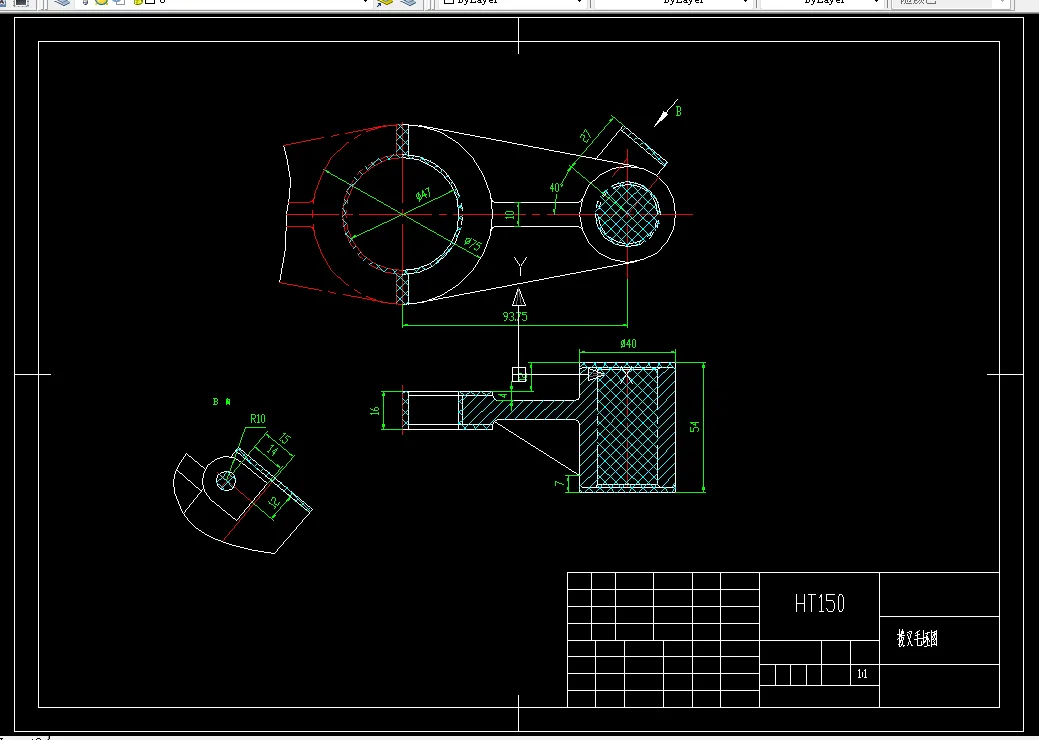Click the UCS origin square marker
This screenshot has width=1039, height=740.
pos(520,374)
